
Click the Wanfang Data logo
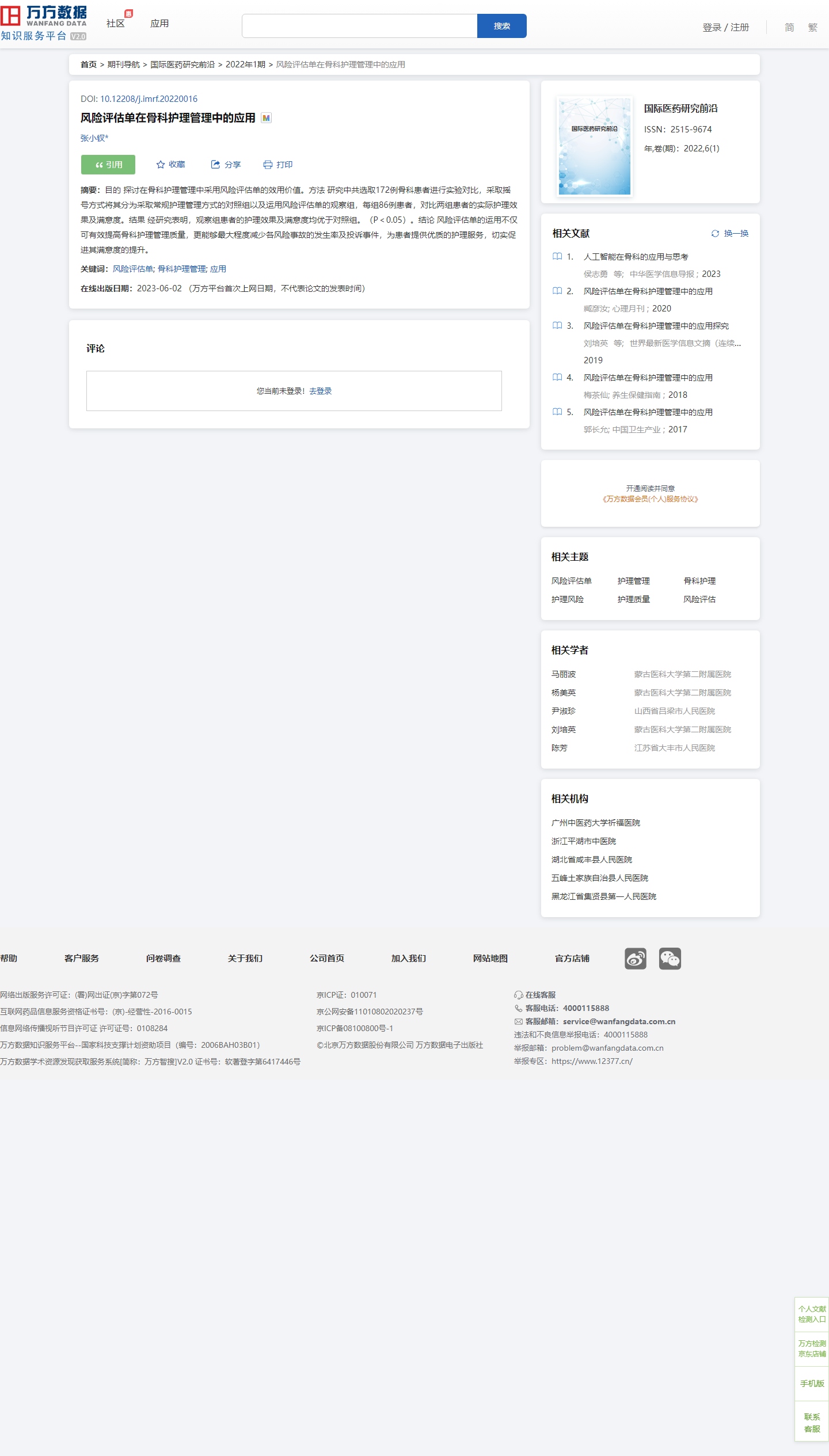[x=44, y=23]
